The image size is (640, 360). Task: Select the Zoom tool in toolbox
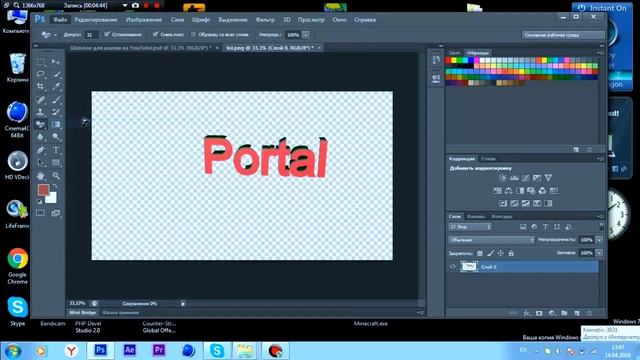click(x=56, y=176)
